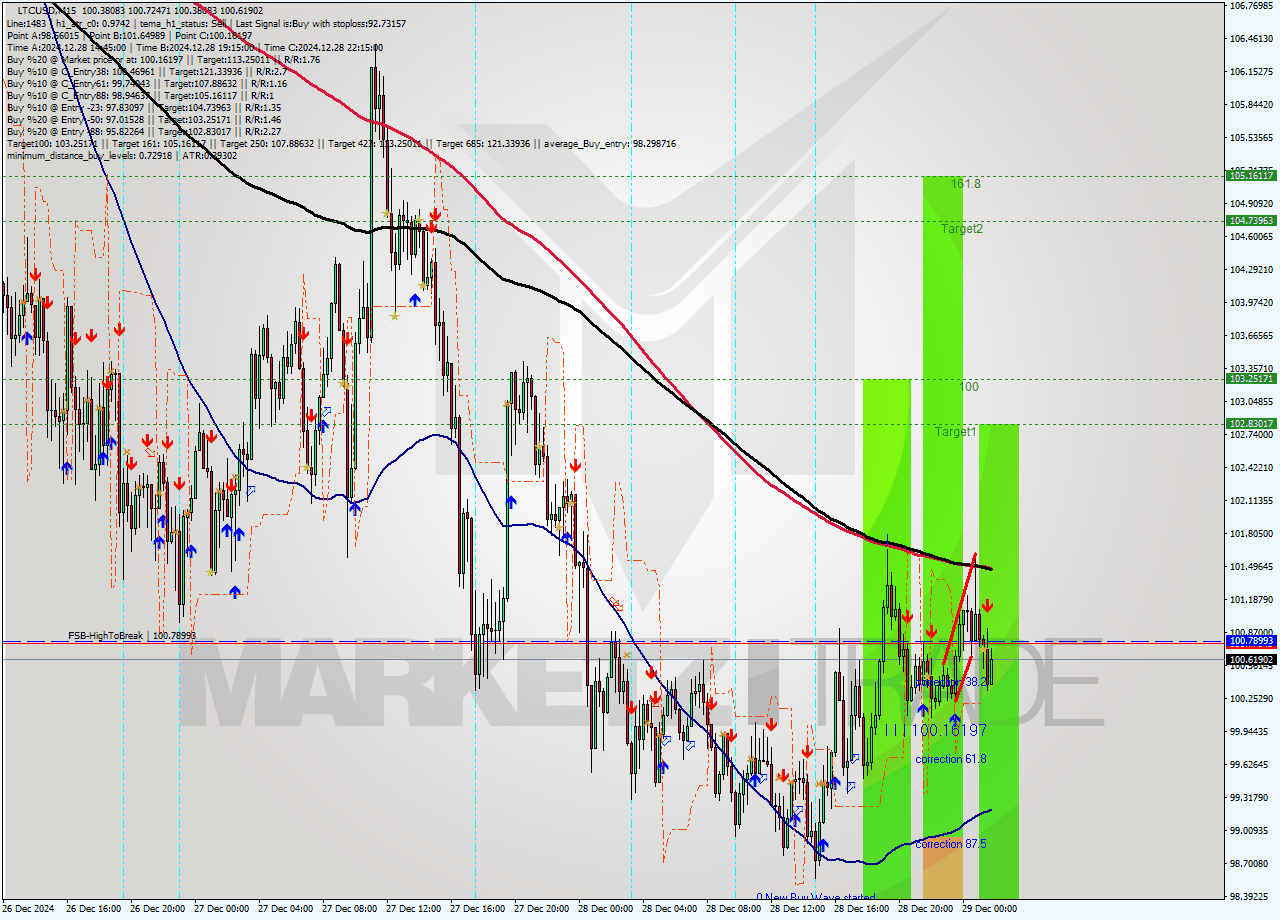Click the 99.31790 price axis value
1280x920 pixels.
pyautogui.click(x=1251, y=798)
